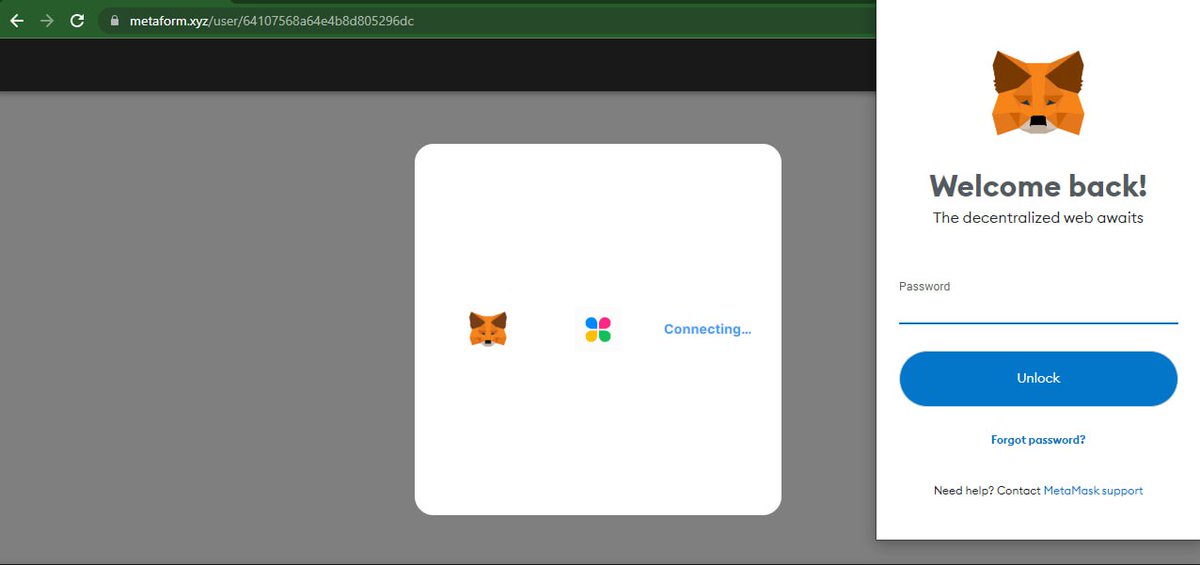Select the metaform.xyz URL in address bar

271,20
